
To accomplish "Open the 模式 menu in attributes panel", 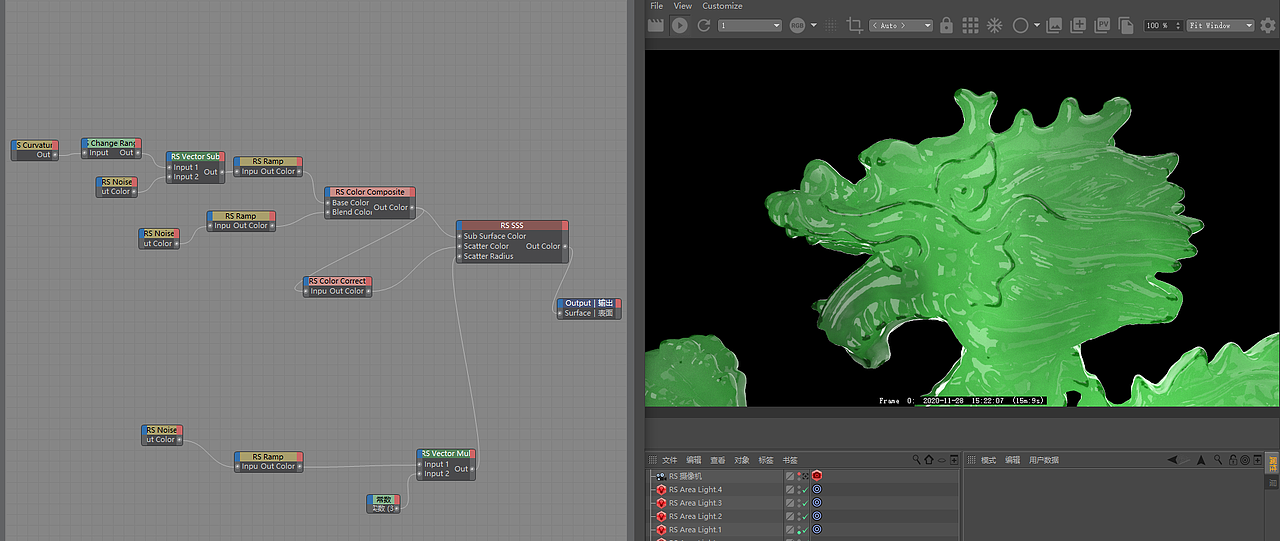I will coord(988,460).
